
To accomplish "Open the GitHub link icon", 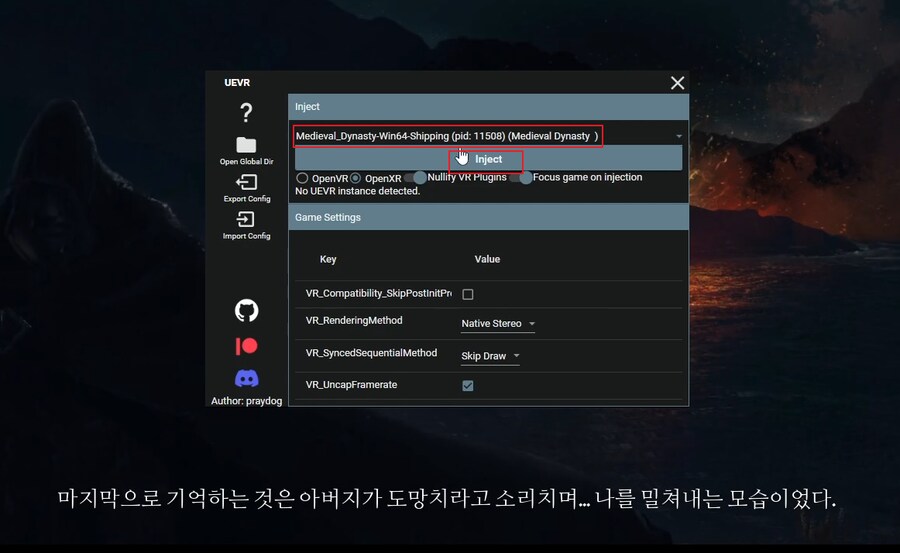I will 246,311.
